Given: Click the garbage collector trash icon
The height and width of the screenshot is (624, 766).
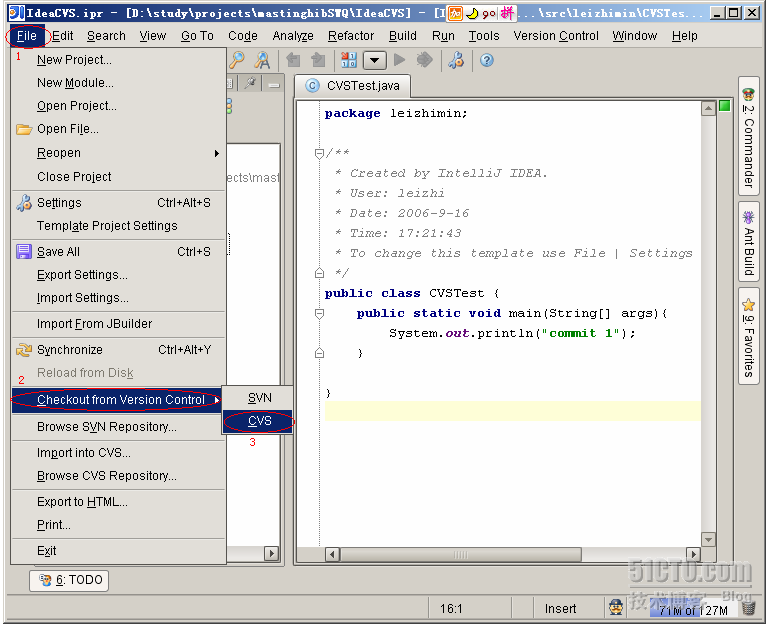Looking at the screenshot, I should (x=749, y=607).
